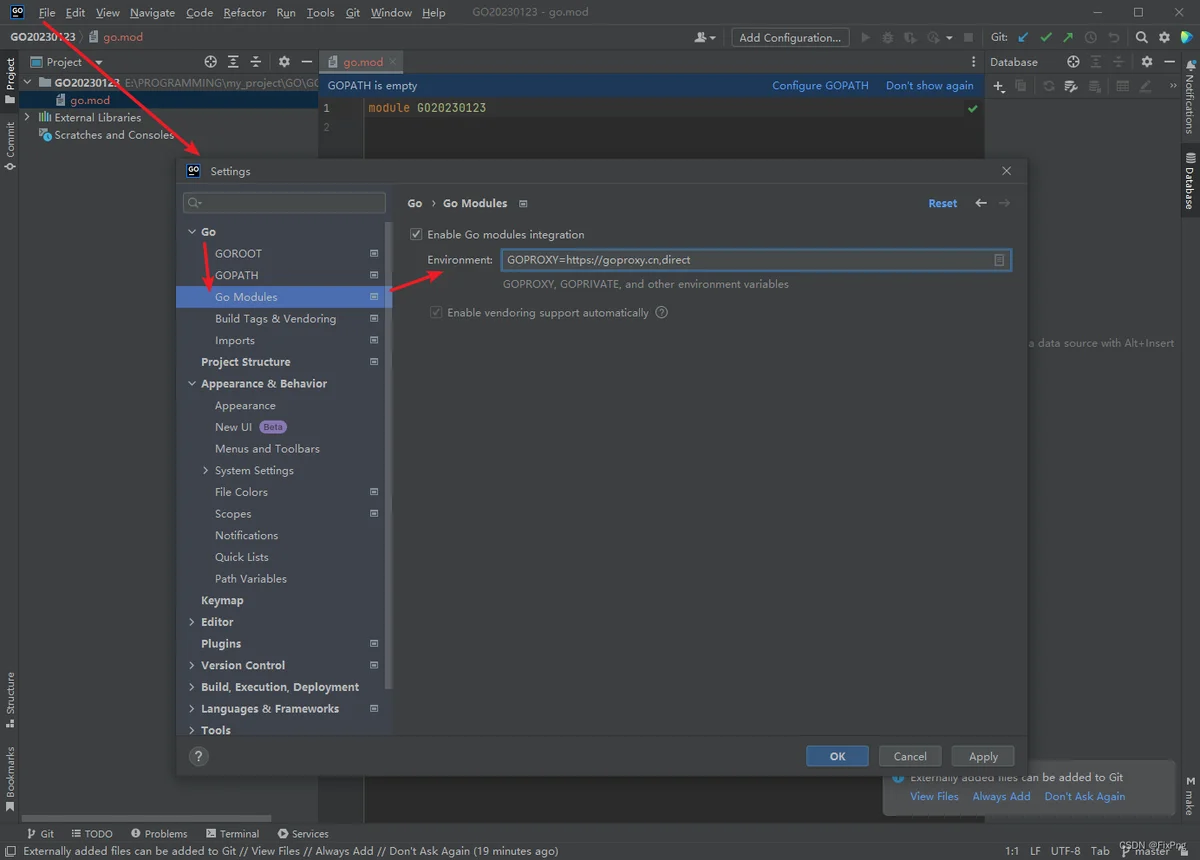This screenshot has height=860, width=1200.
Task: Open Search Everywhere magnifier icon
Action: [1142, 38]
